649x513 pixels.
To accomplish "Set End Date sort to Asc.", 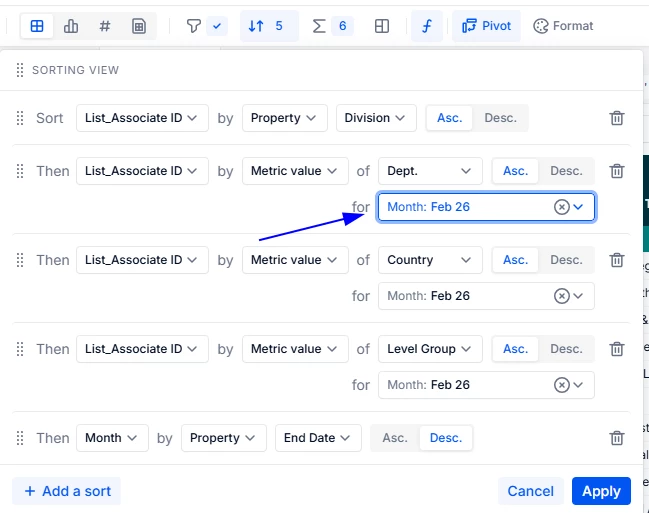I will tap(395, 438).
